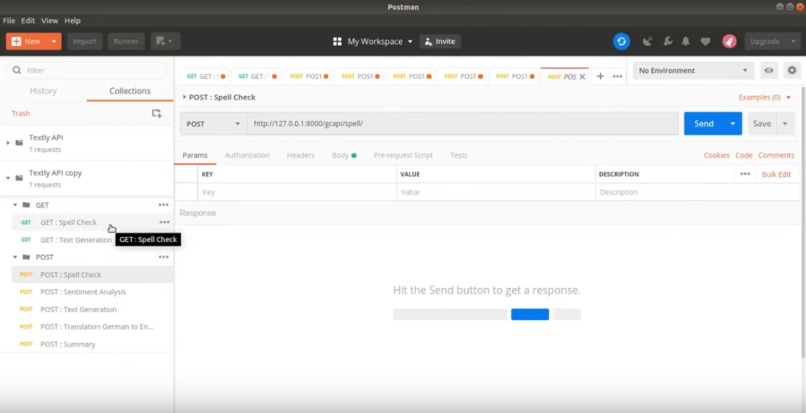Open the Trash link

(x=21, y=113)
